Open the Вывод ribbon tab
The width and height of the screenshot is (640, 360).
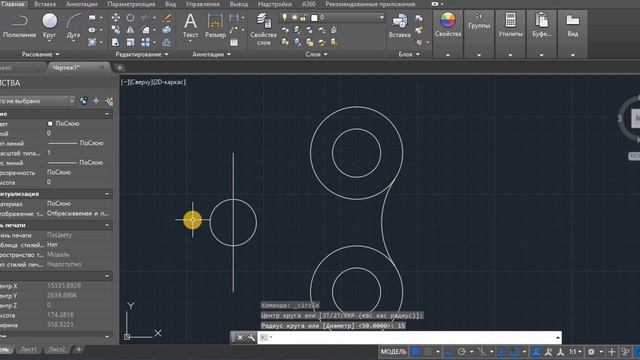[x=239, y=4]
